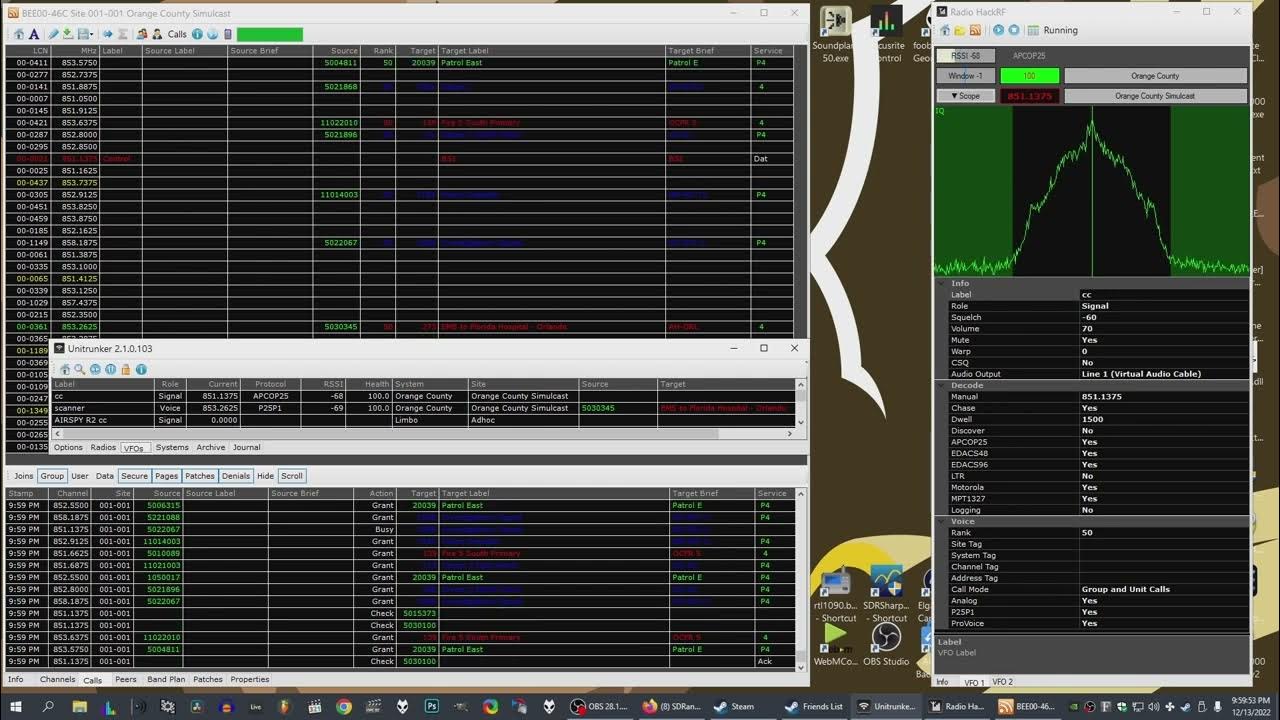The image size is (1280, 720).
Task: Toggle the LTR decode value set to No
Action: [1163, 476]
